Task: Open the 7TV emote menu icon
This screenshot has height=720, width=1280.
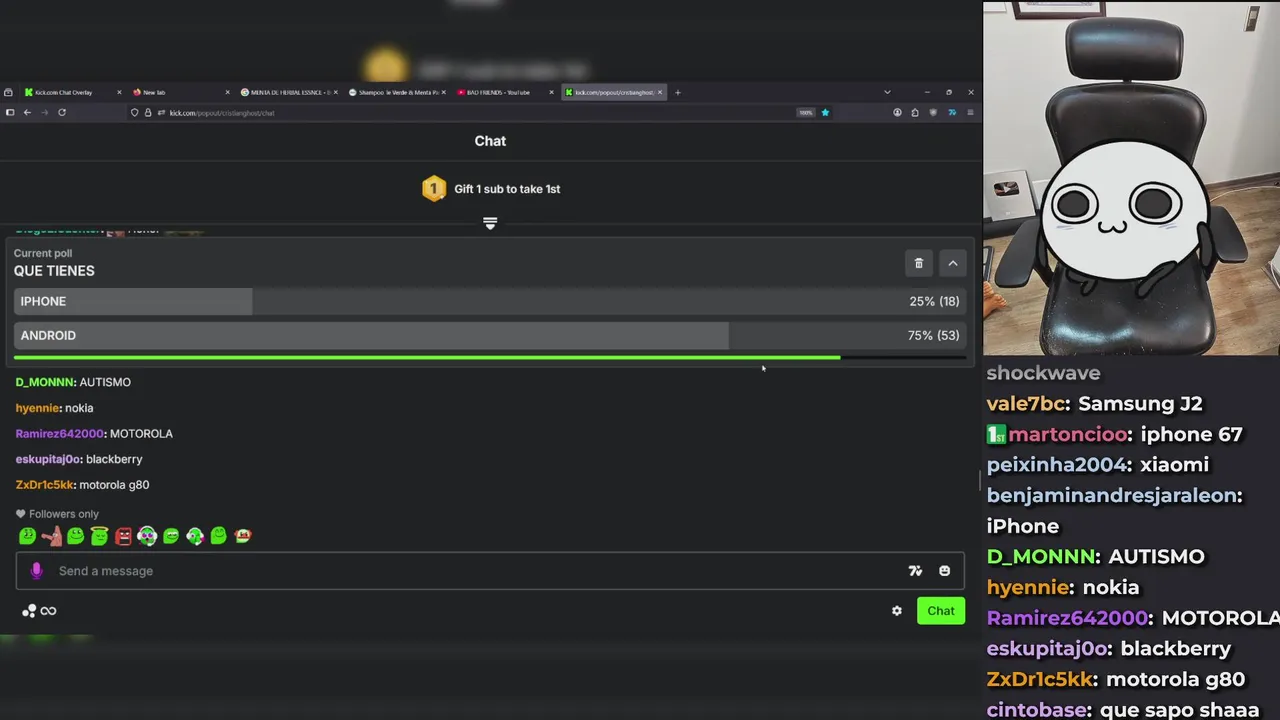Action: pos(915,571)
